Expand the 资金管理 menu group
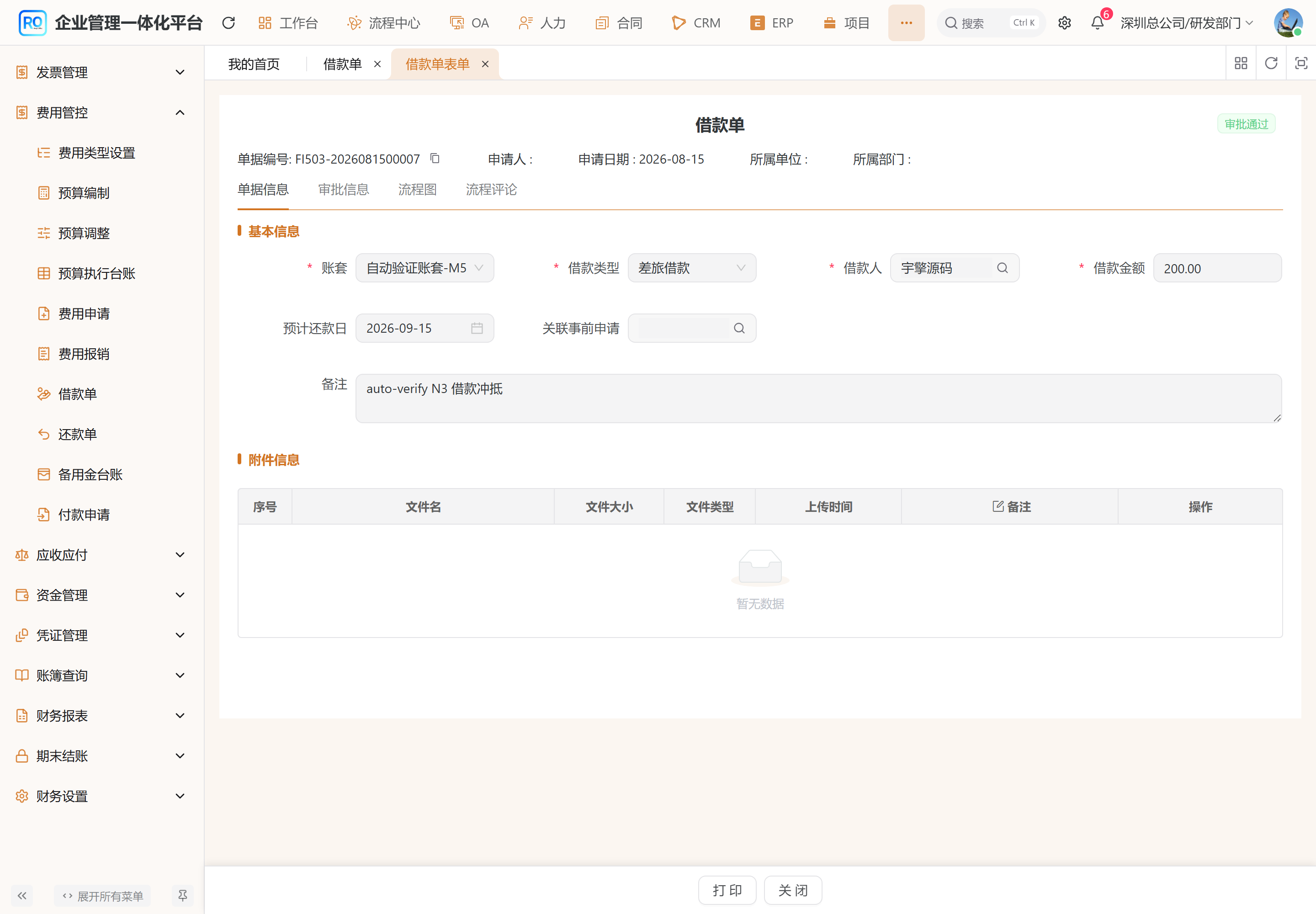The height and width of the screenshot is (914, 1316). [x=102, y=595]
